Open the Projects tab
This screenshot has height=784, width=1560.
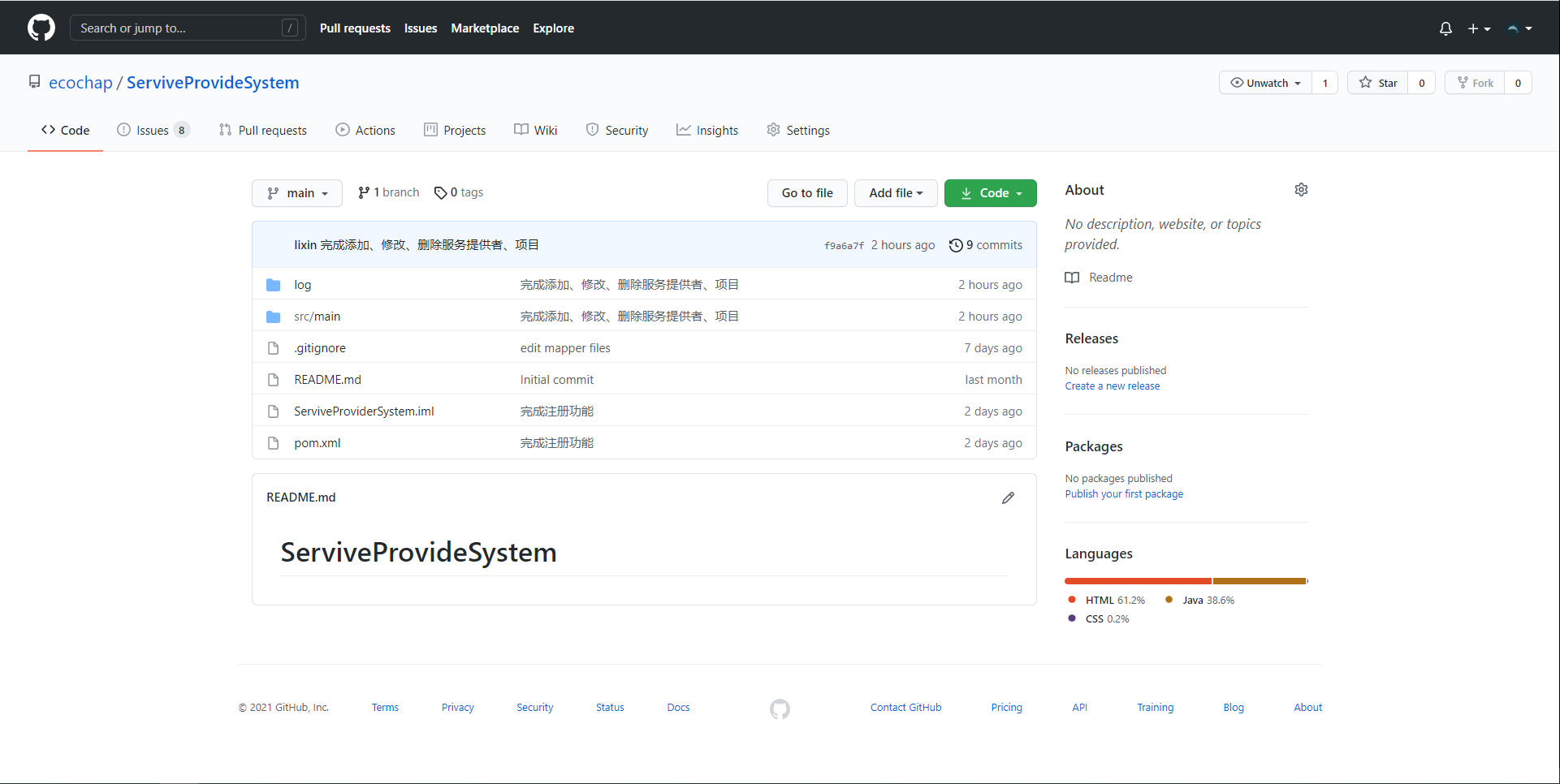(455, 131)
